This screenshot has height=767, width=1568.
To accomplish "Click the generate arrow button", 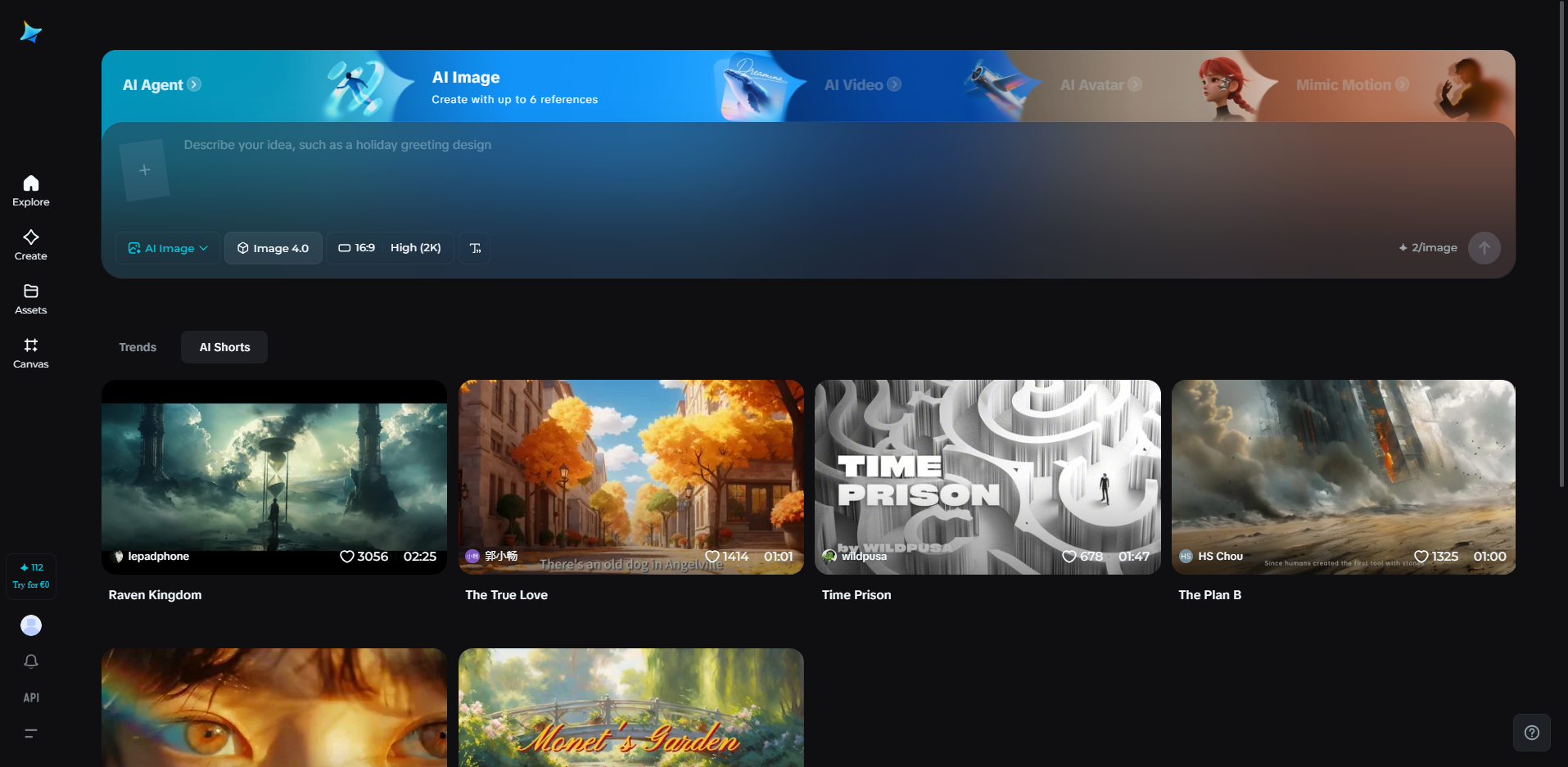I will point(1484,247).
